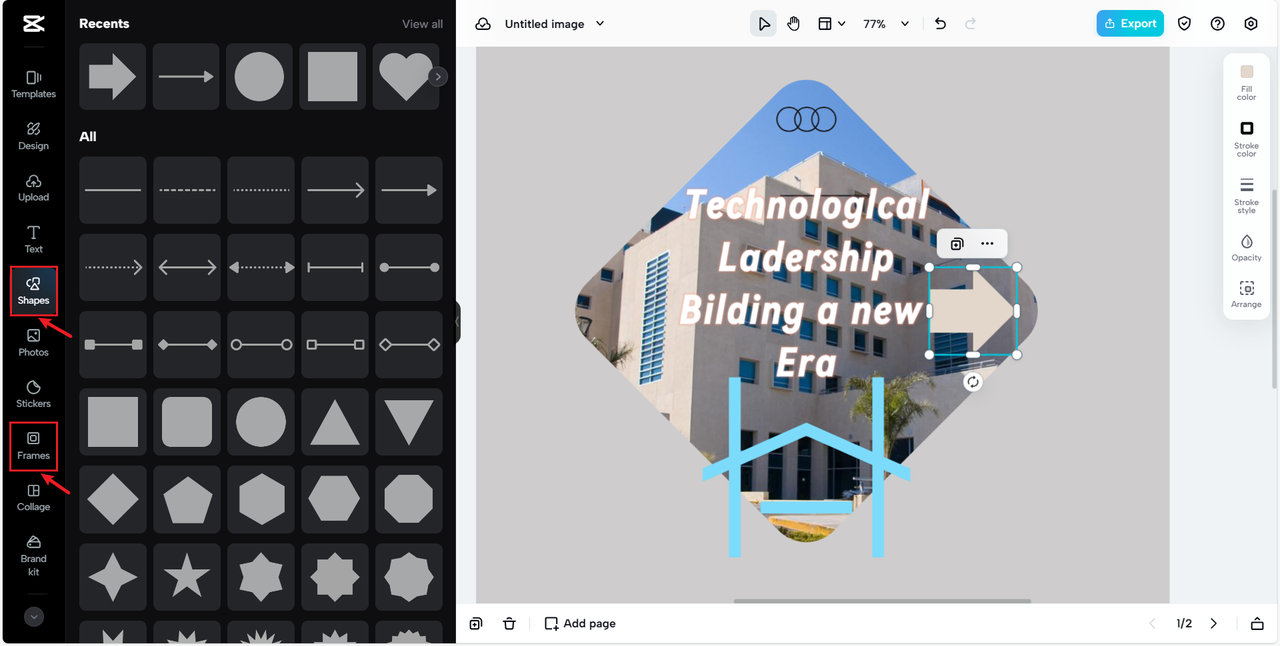Insert upward triangle shape

[335, 422]
